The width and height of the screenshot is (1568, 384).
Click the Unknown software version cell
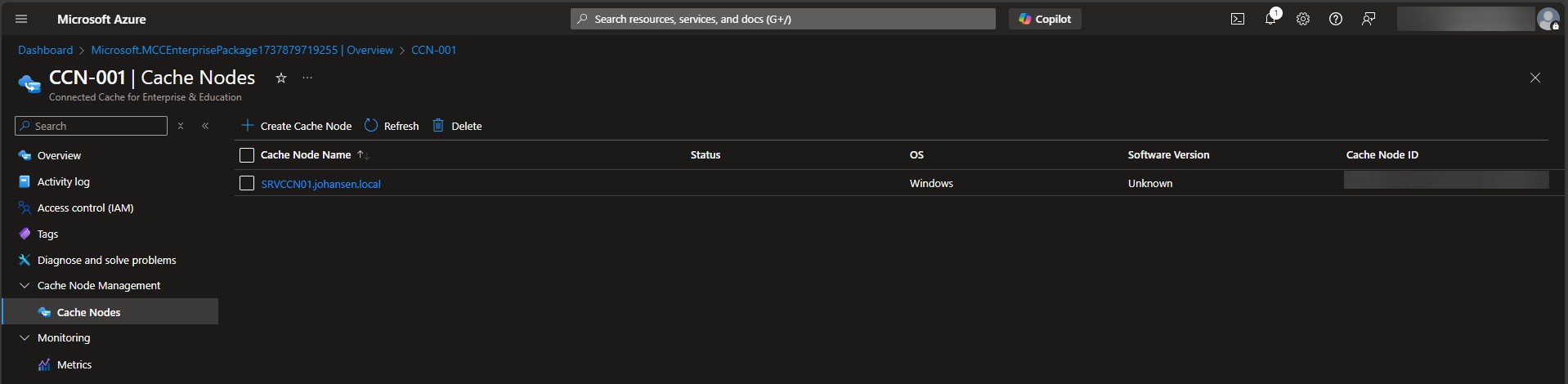[x=1149, y=183]
